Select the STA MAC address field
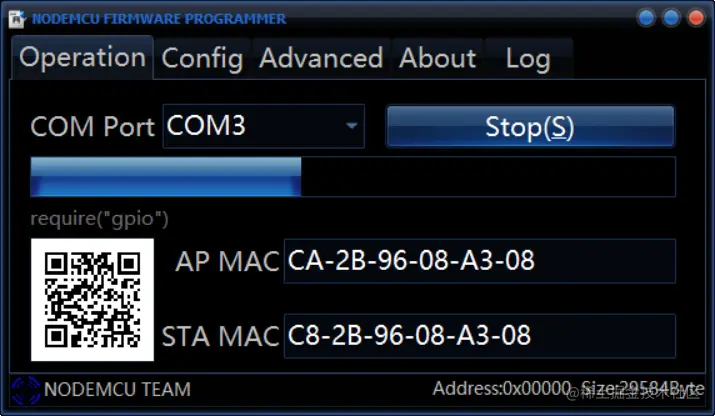The height and width of the screenshot is (416, 715). (x=480, y=336)
